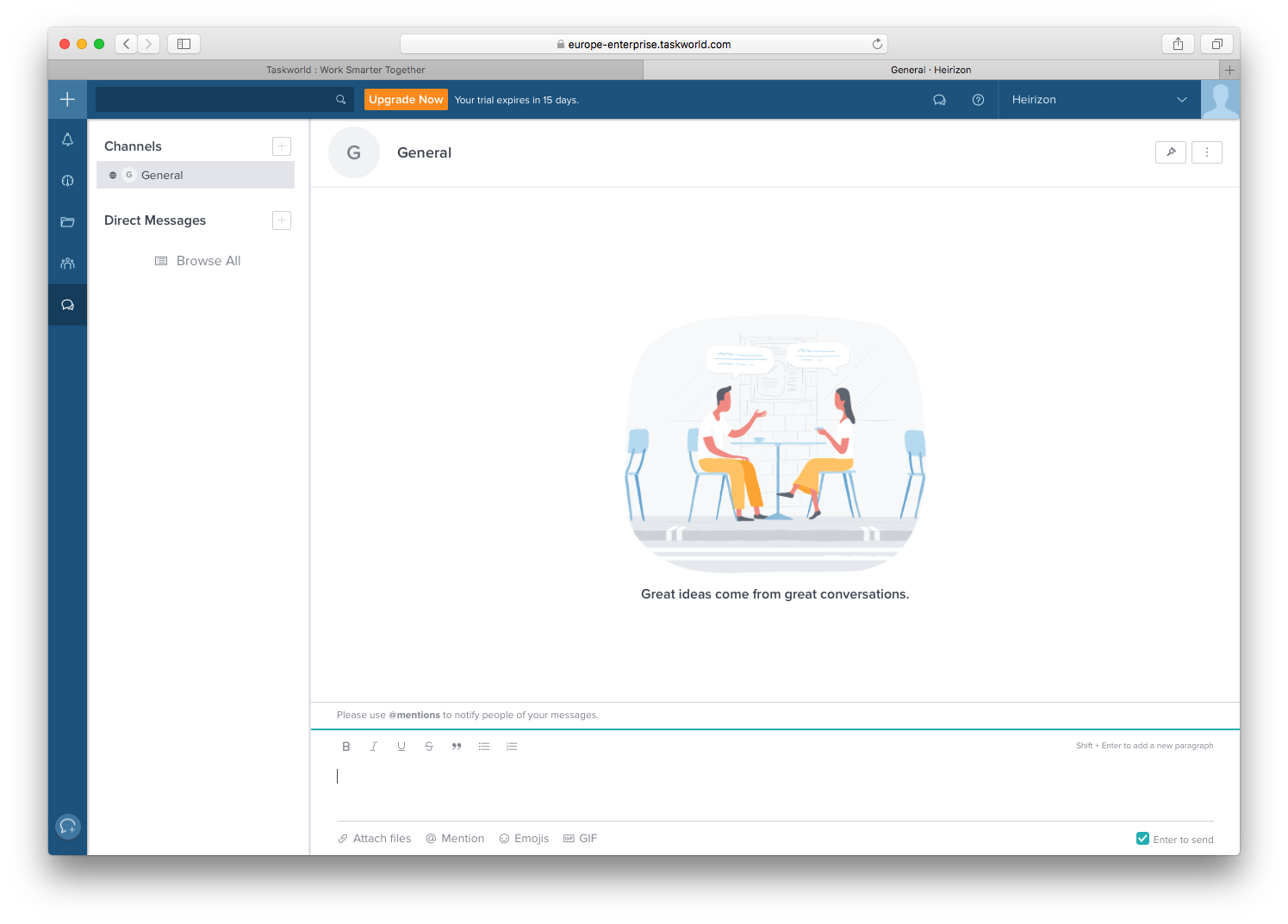Click Safari forward button

pos(149,44)
